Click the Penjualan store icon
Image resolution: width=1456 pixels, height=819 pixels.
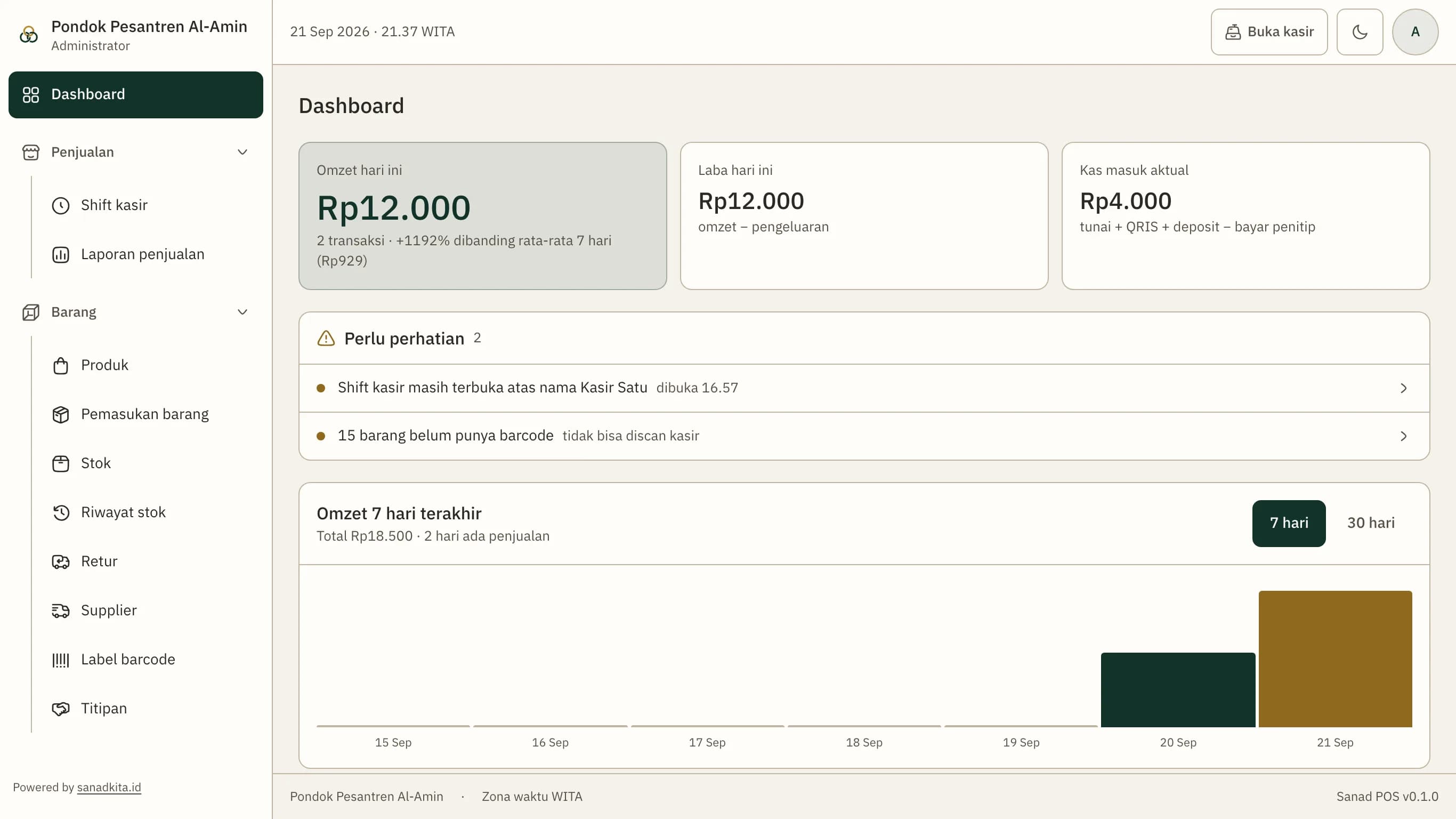[x=30, y=152]
